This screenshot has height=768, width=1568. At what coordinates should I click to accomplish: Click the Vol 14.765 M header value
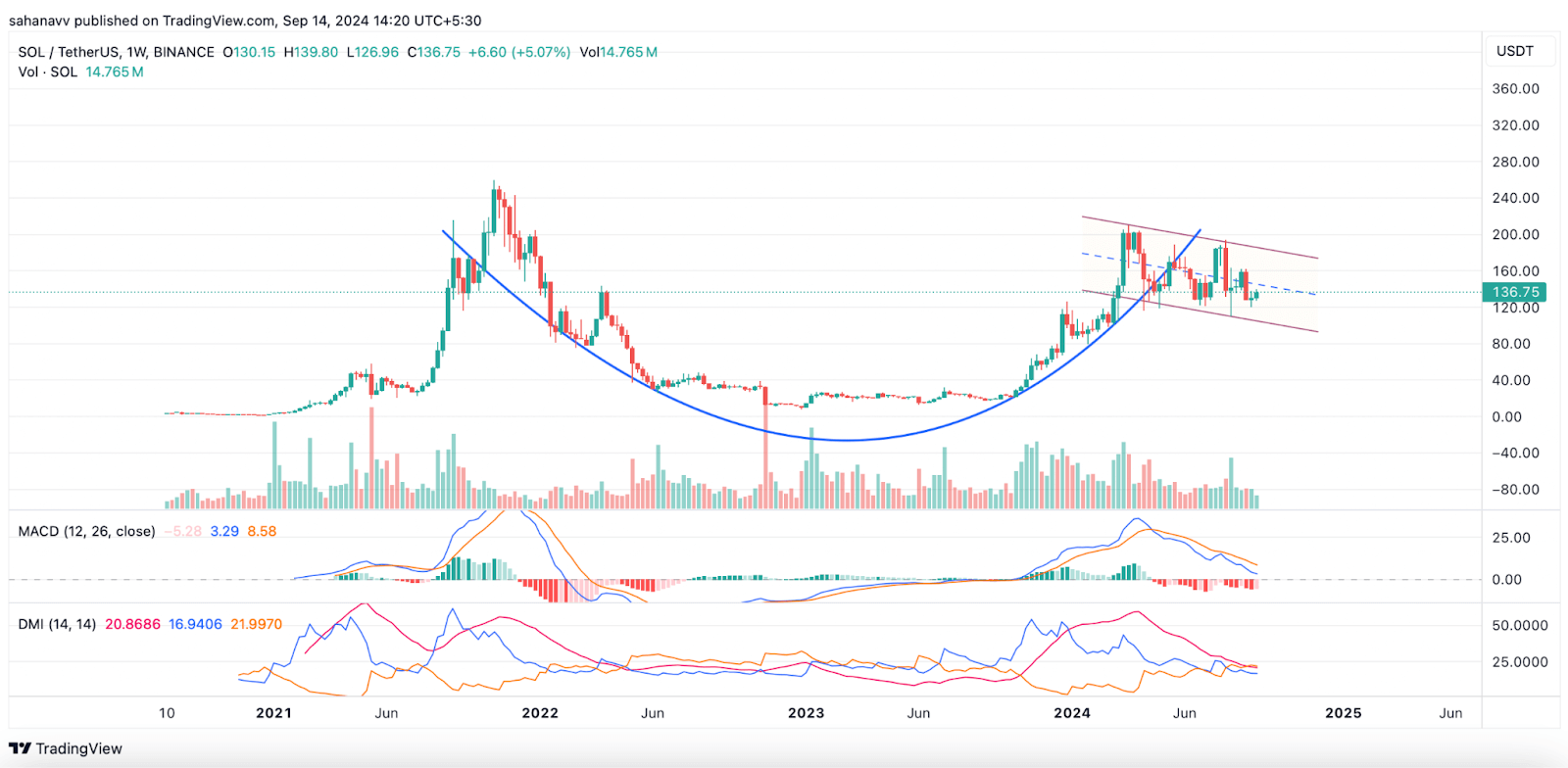[618, 52]
